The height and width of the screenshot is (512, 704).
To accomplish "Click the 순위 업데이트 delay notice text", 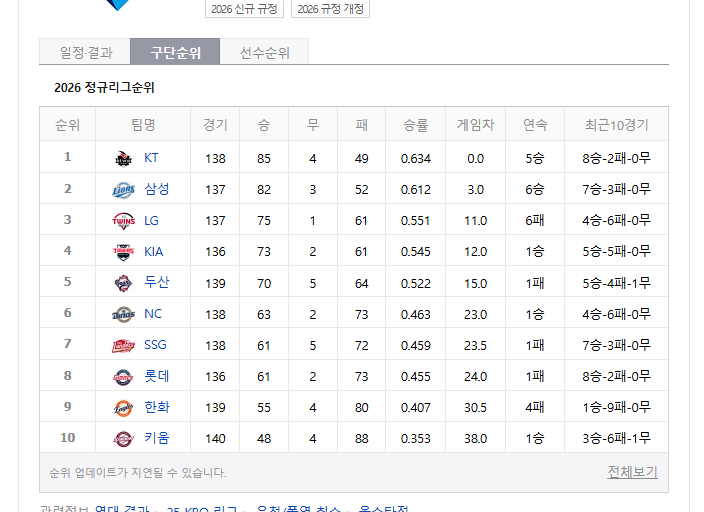I will pos(137,472).
